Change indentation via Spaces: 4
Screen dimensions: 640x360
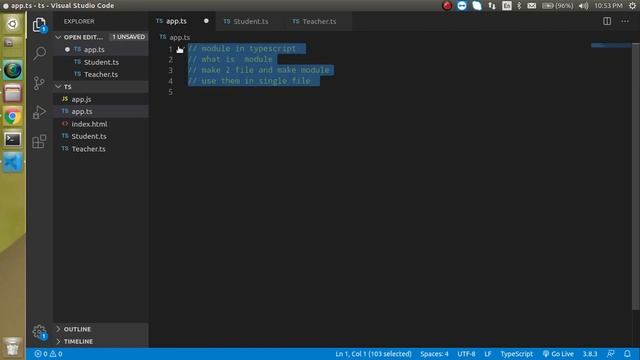click(434, 354)
